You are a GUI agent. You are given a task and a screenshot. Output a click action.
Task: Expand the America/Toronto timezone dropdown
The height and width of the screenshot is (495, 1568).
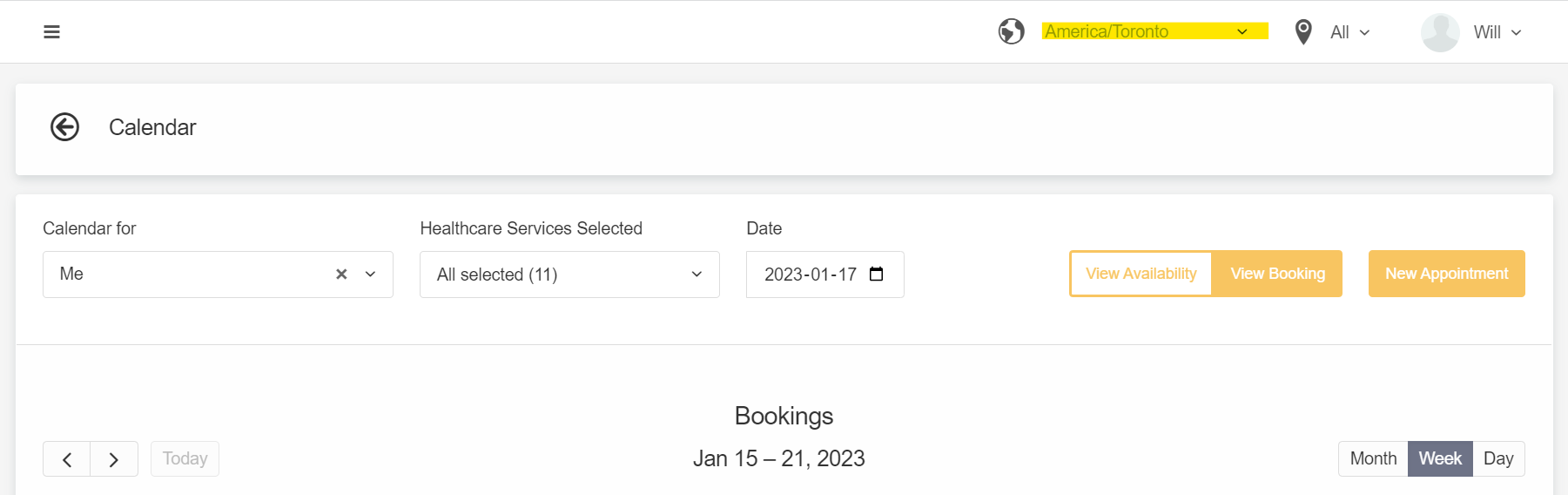click(1154, 31)
